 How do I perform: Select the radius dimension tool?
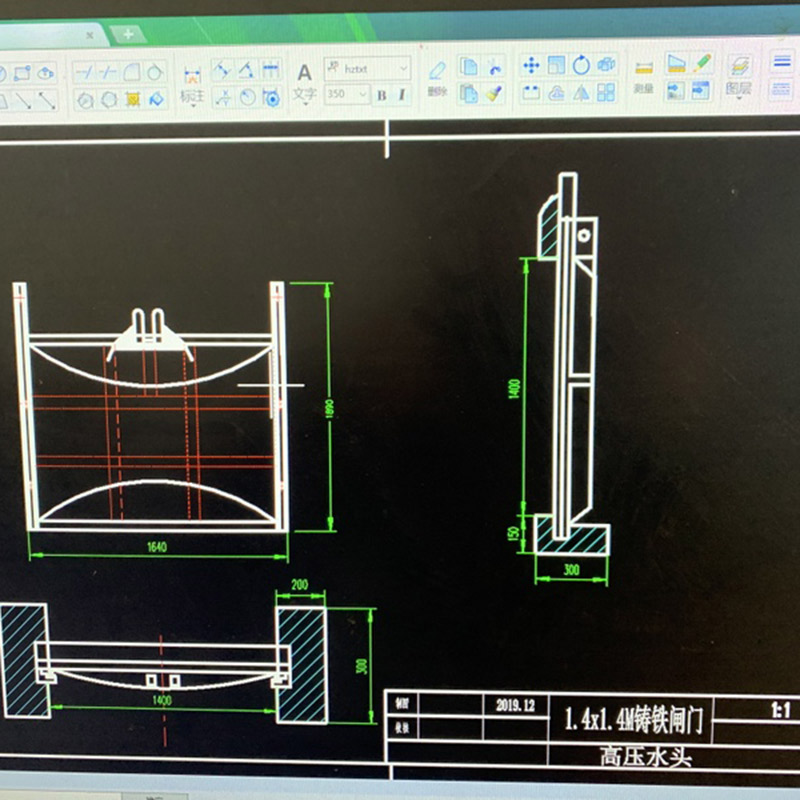pos(247,97)
